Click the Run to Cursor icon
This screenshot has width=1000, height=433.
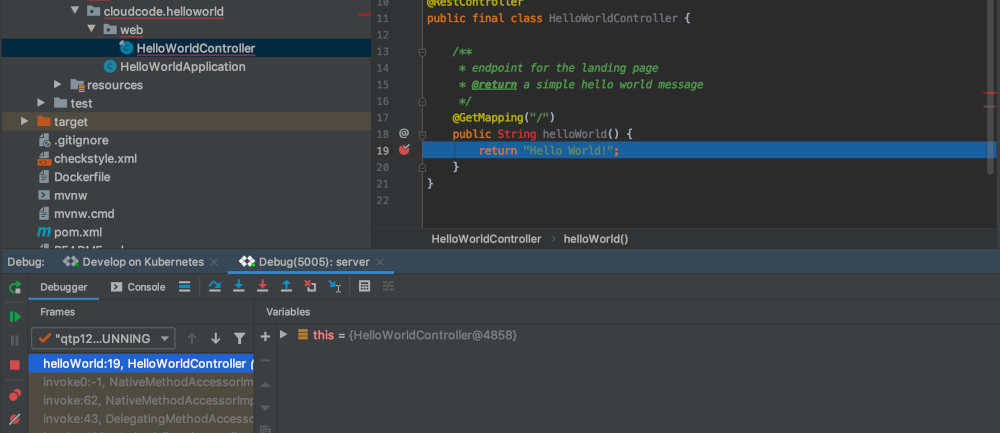[334, 287]
